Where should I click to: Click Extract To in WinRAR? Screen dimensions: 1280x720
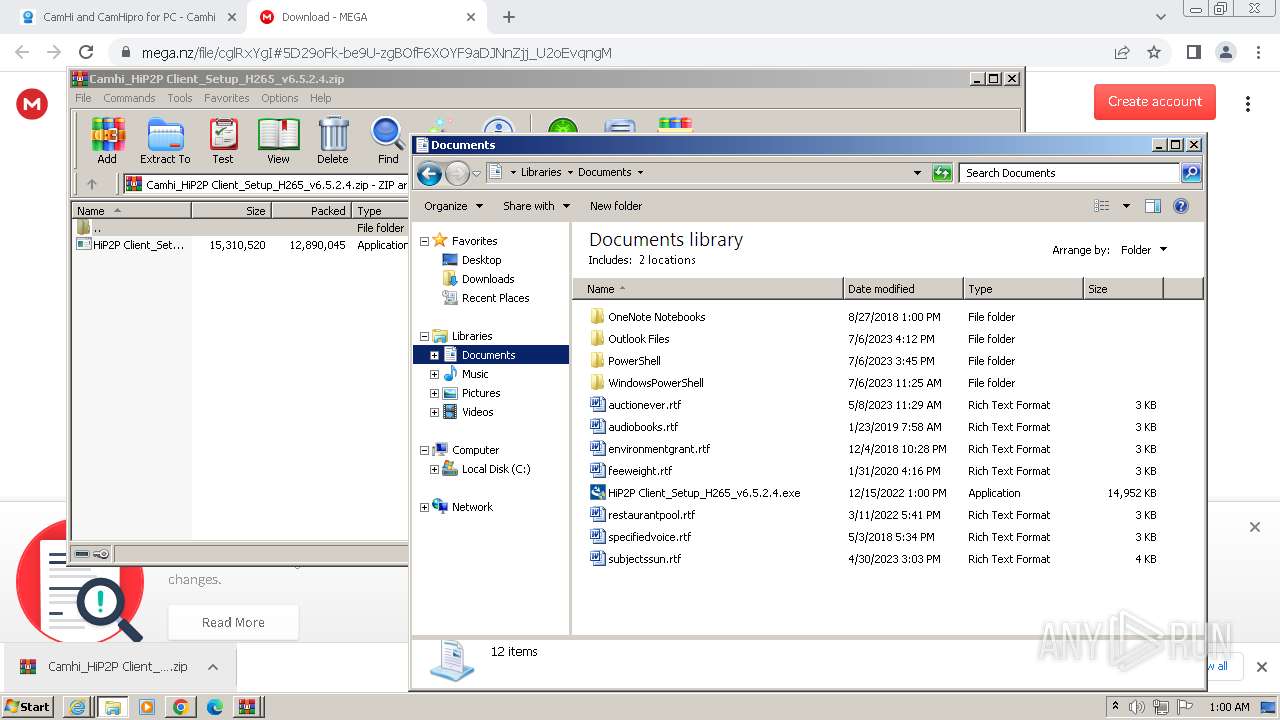tap(165, 140)
